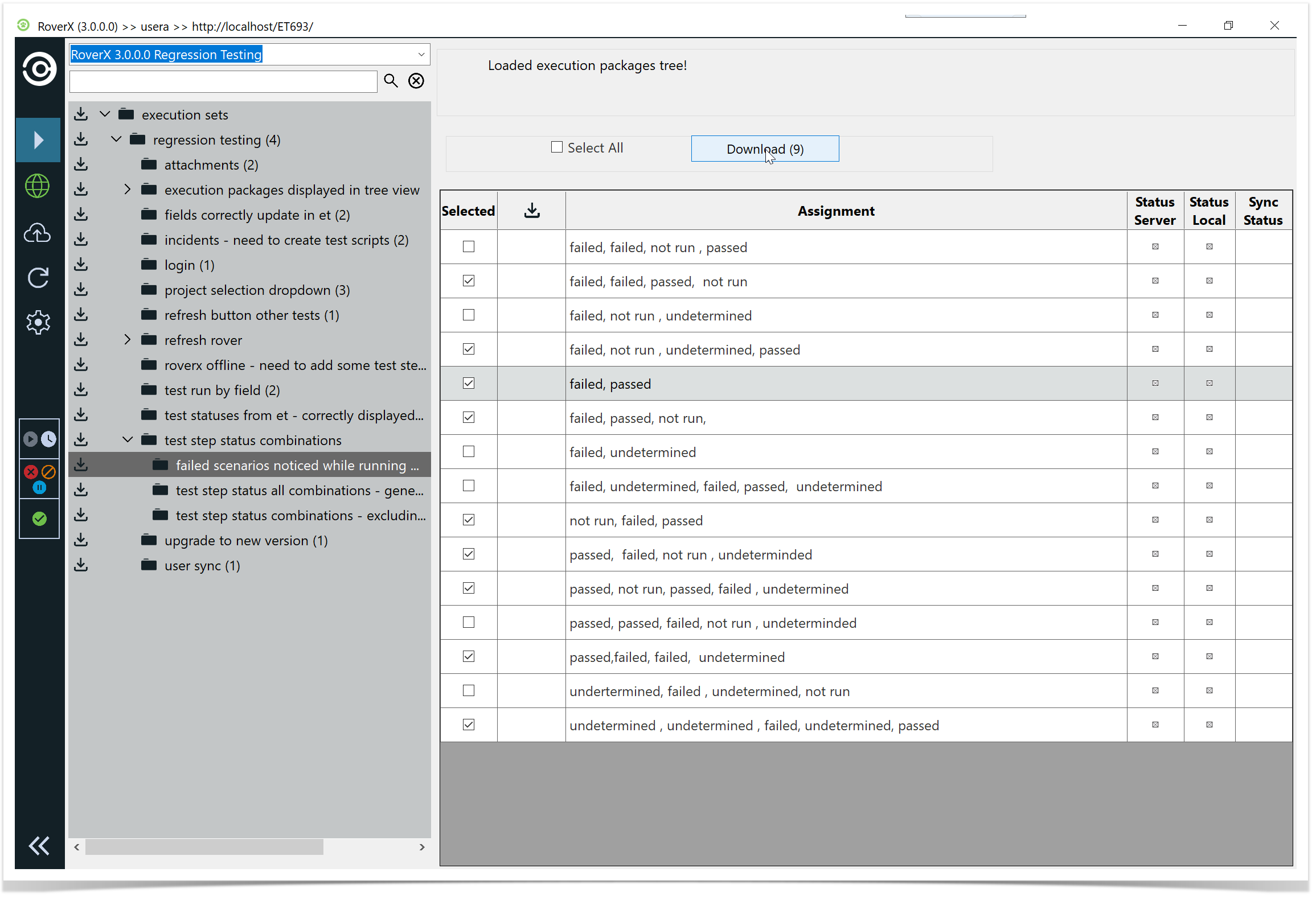Image resolution: width=1316 pixels, height=897 pixels.
Task: Click download icon beside login folder
Action: click(81, 265)
